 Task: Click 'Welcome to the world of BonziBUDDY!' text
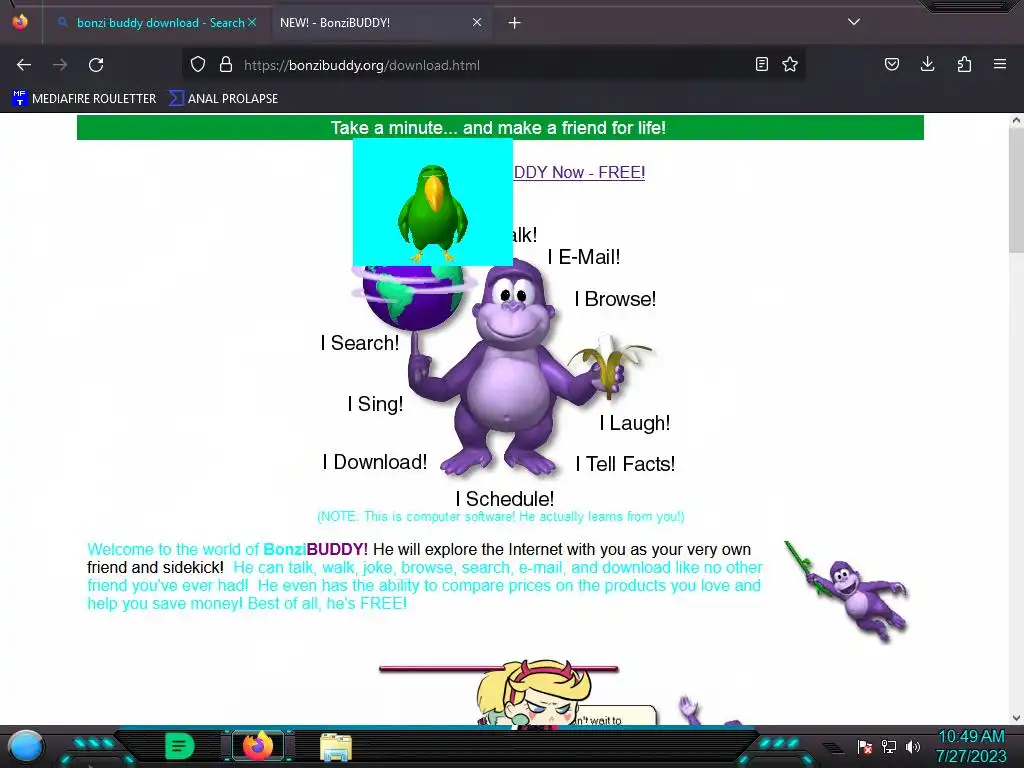coord(227,549)
